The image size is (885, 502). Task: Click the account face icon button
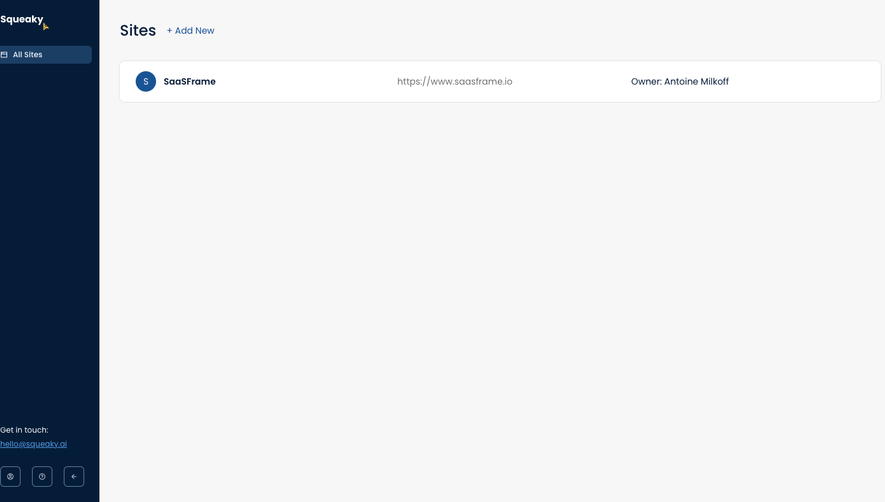[10, 477]
